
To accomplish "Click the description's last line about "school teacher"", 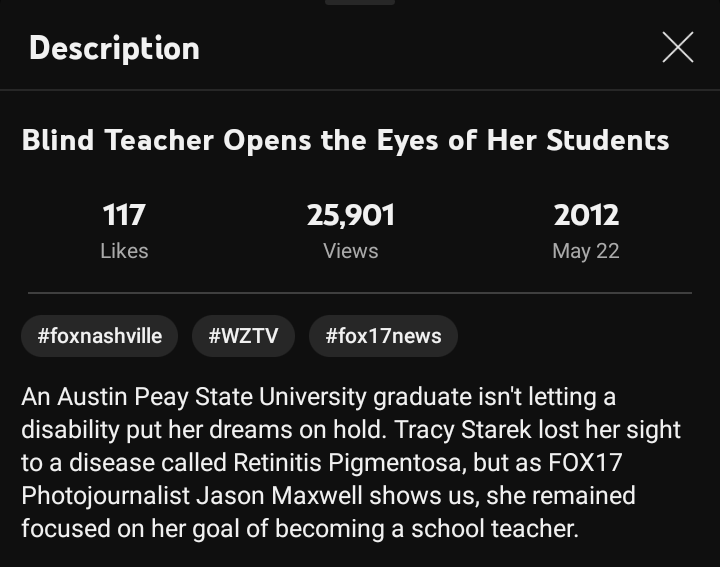I will click(300, 529).
